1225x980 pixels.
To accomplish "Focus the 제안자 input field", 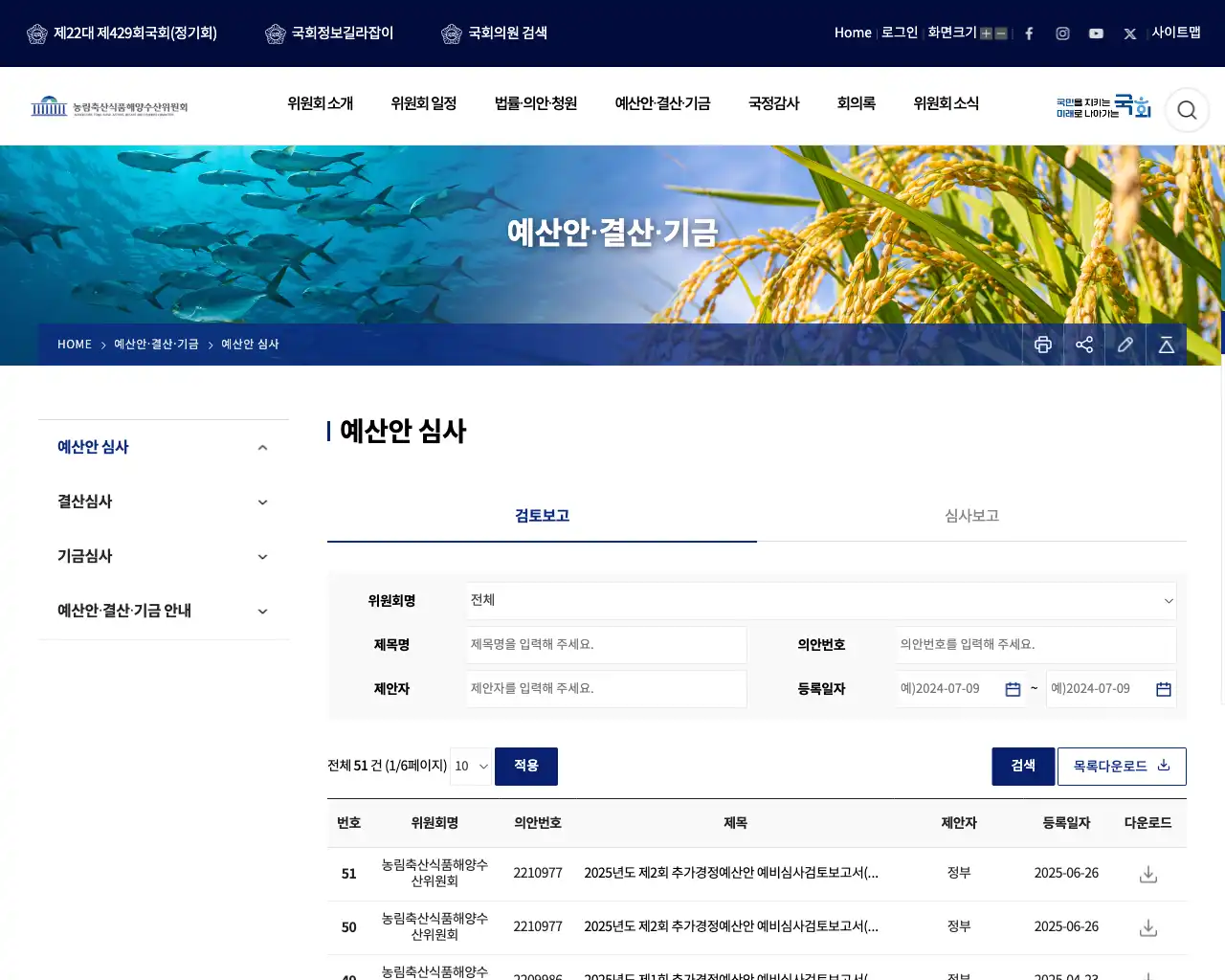I will (607, 689).
